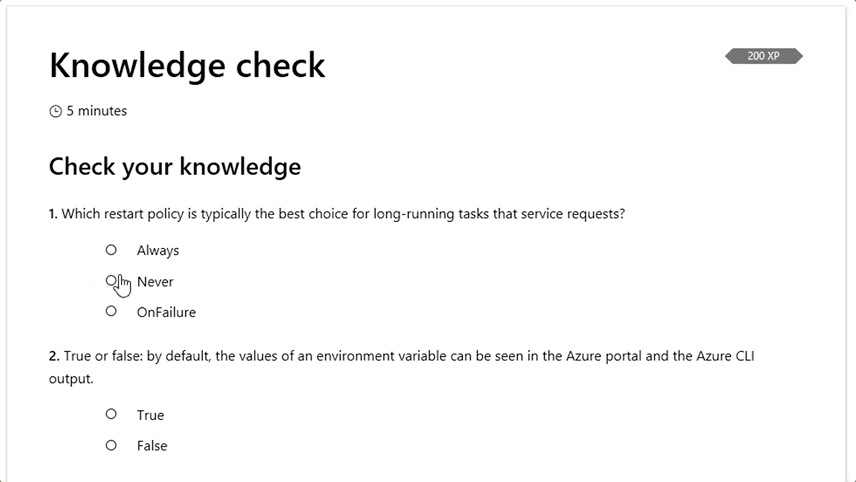
Task: Click the 'False' answer label text
Action: (152, 446)
